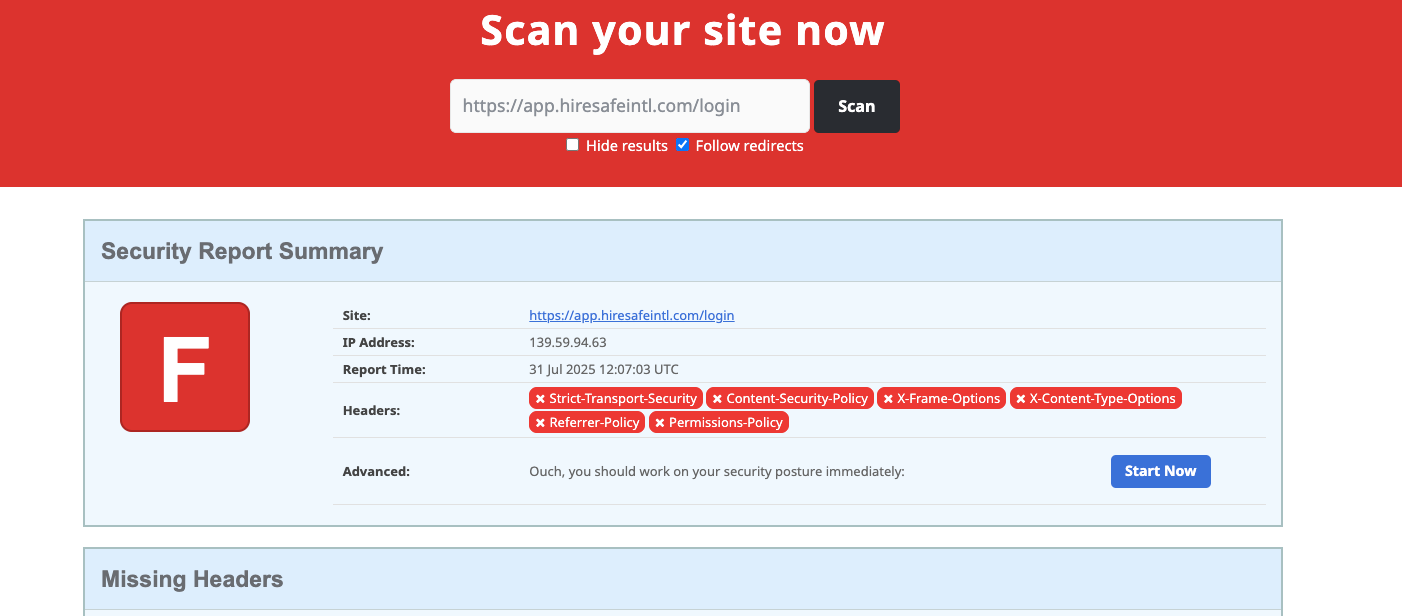Viewport: 1402px width, 616px height.
Task: Focus the URL input field to scan
Action: (x=629, y=106)
